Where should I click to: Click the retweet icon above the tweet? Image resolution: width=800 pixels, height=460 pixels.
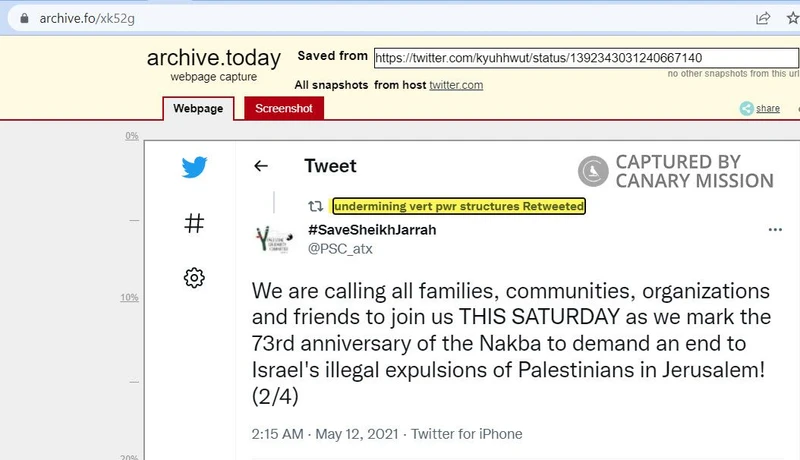pos(315,206)
